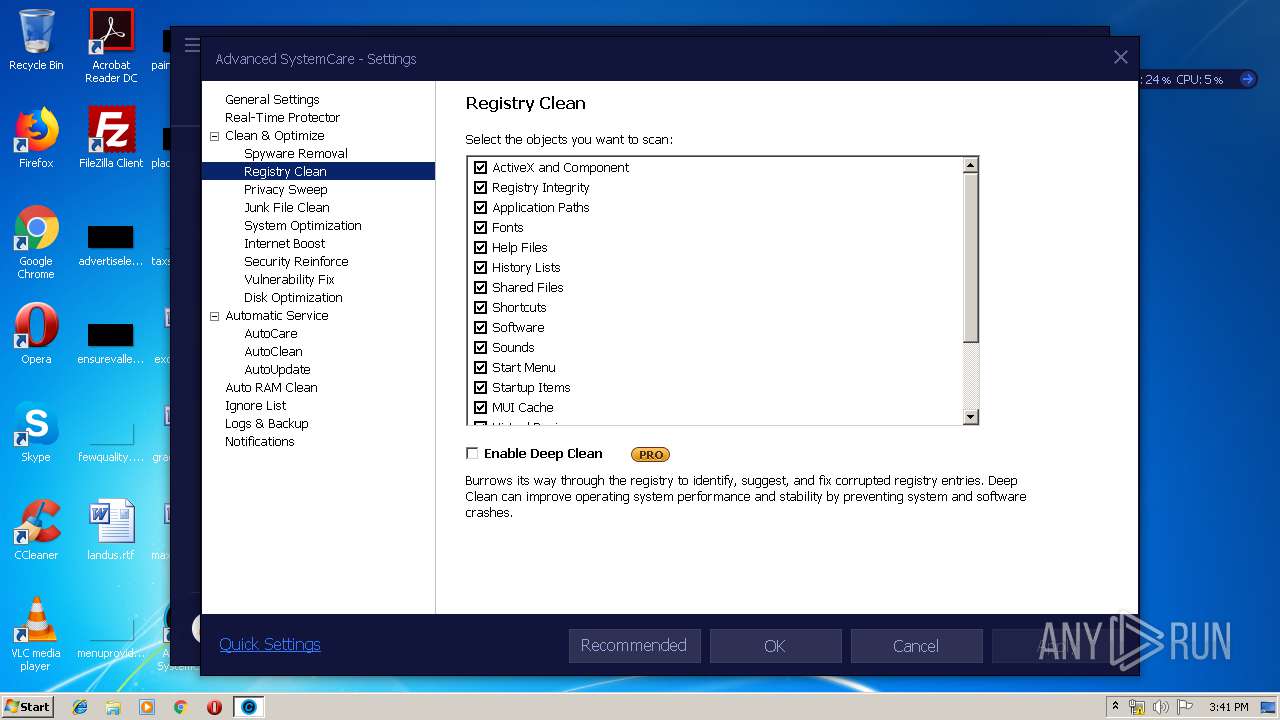Toggle the Fonts checkbox

pos(480,227)
